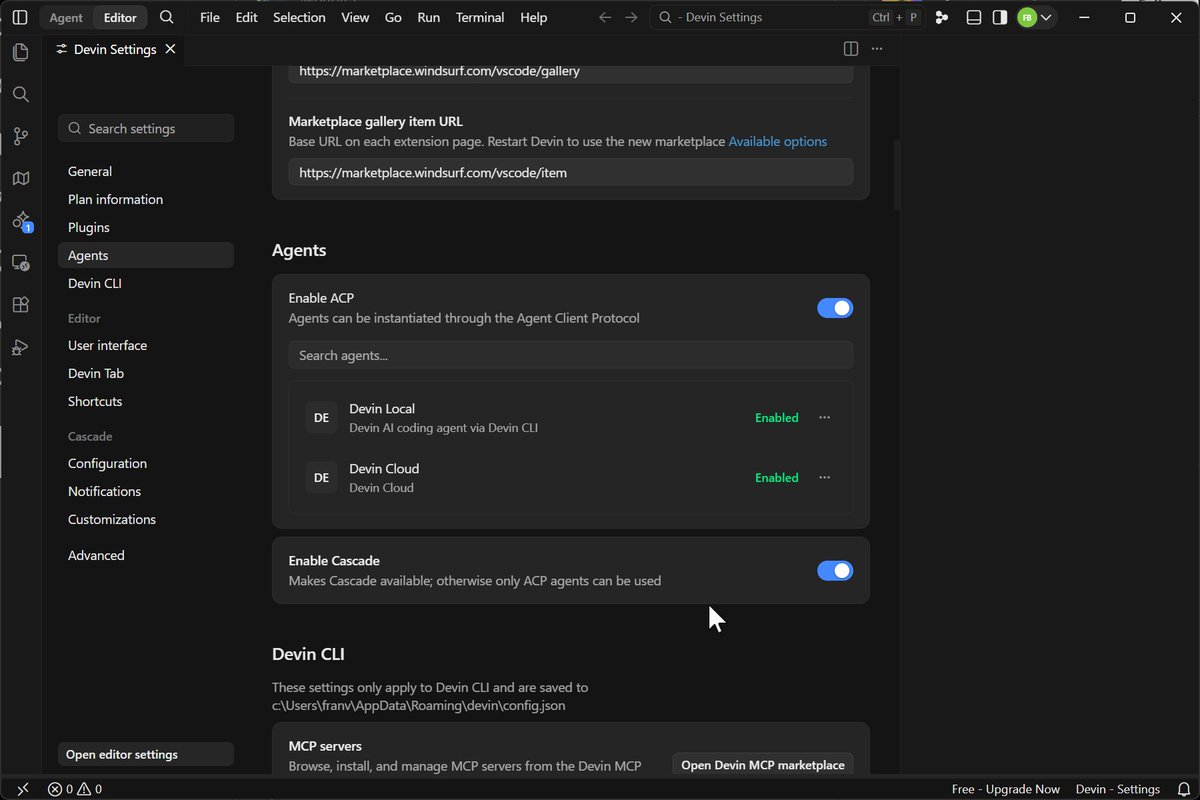Viewport: 1200px width, 800px height.
Task: Open Extensions view in the activity bar
Action: (20, 305)
